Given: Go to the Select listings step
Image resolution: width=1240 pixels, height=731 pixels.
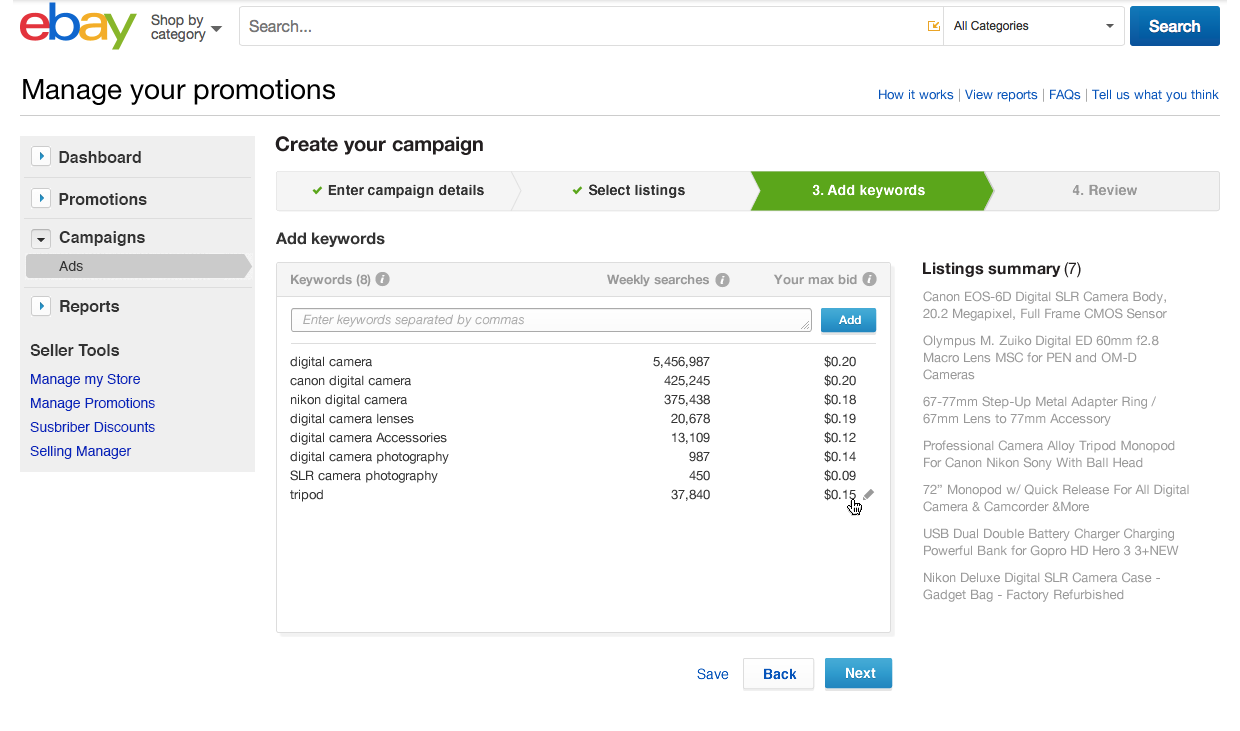Looking at the screenshot, I should pos(629,190).
